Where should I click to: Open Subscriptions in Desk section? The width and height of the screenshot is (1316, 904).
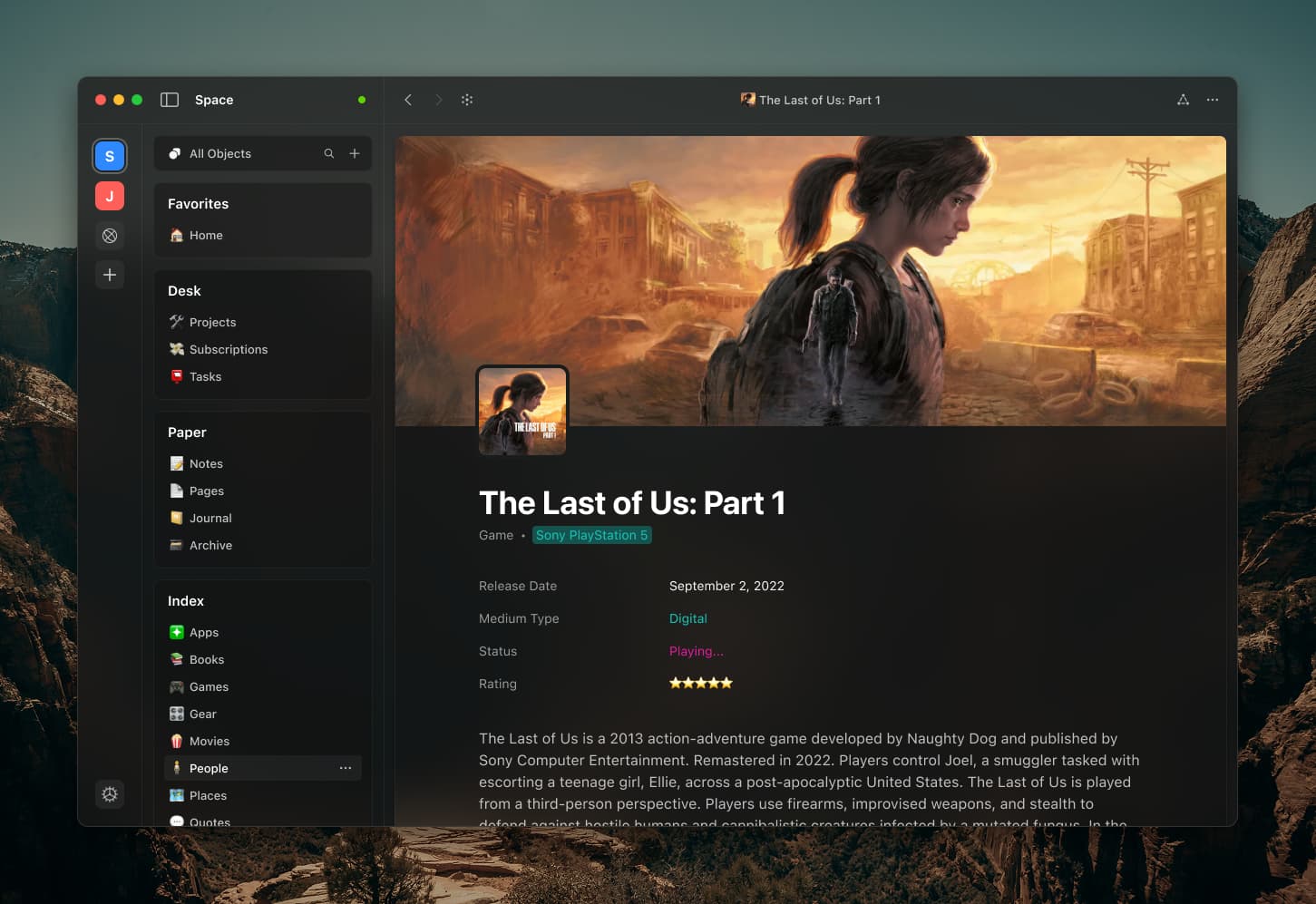263,349
